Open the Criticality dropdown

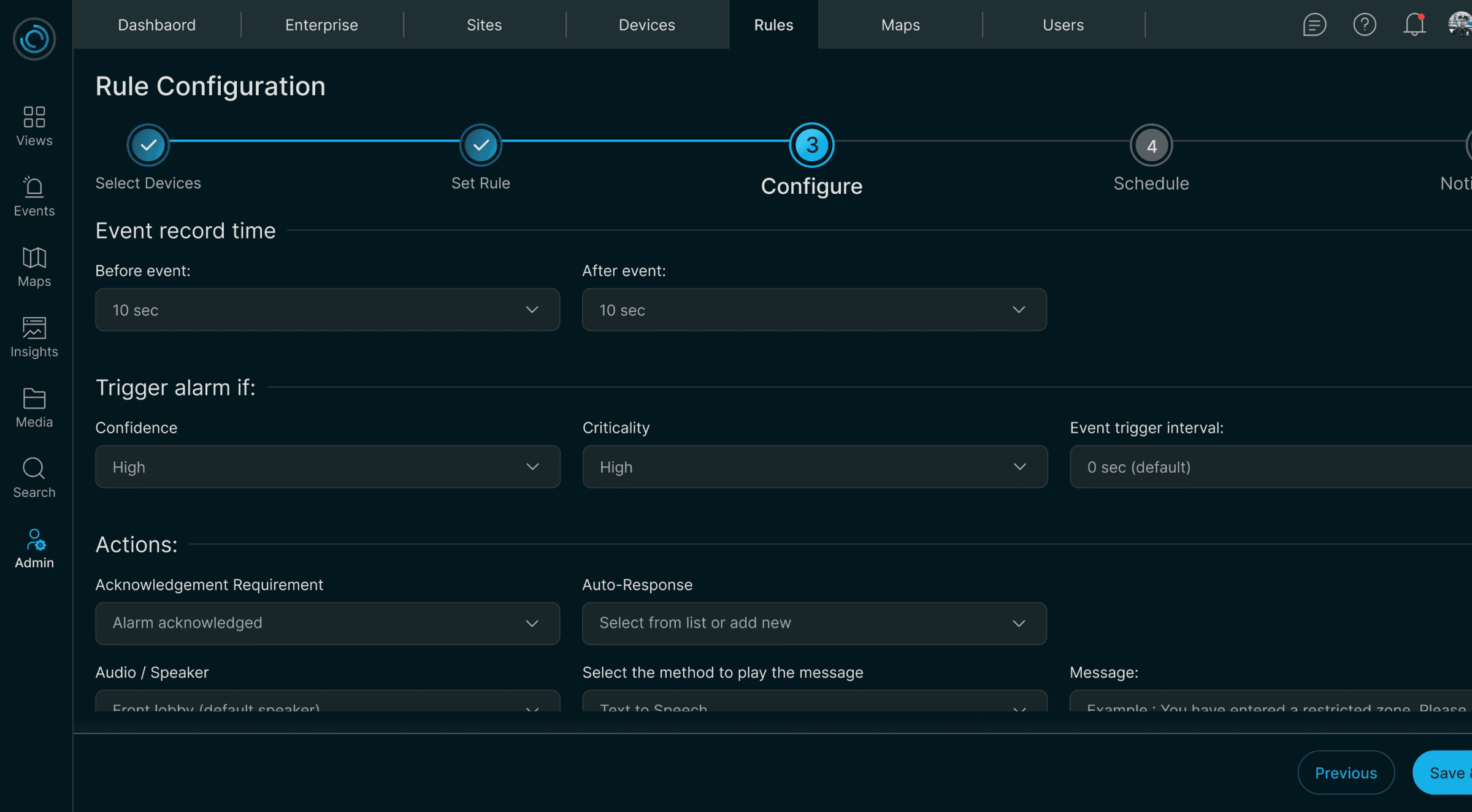click(815, 467)
